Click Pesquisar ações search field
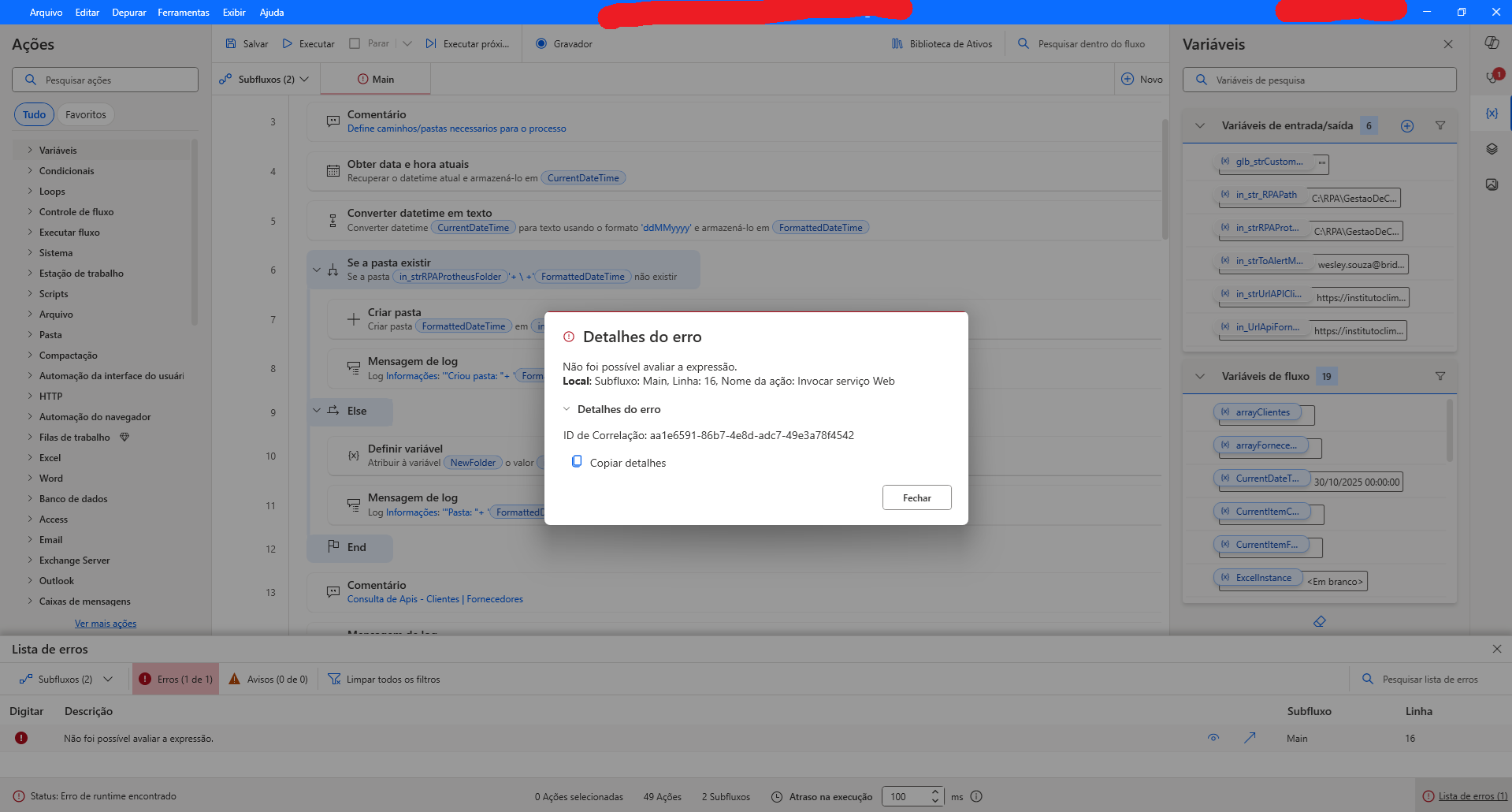This screenshot has height=812, width=1512. click(x=105, y=80)
